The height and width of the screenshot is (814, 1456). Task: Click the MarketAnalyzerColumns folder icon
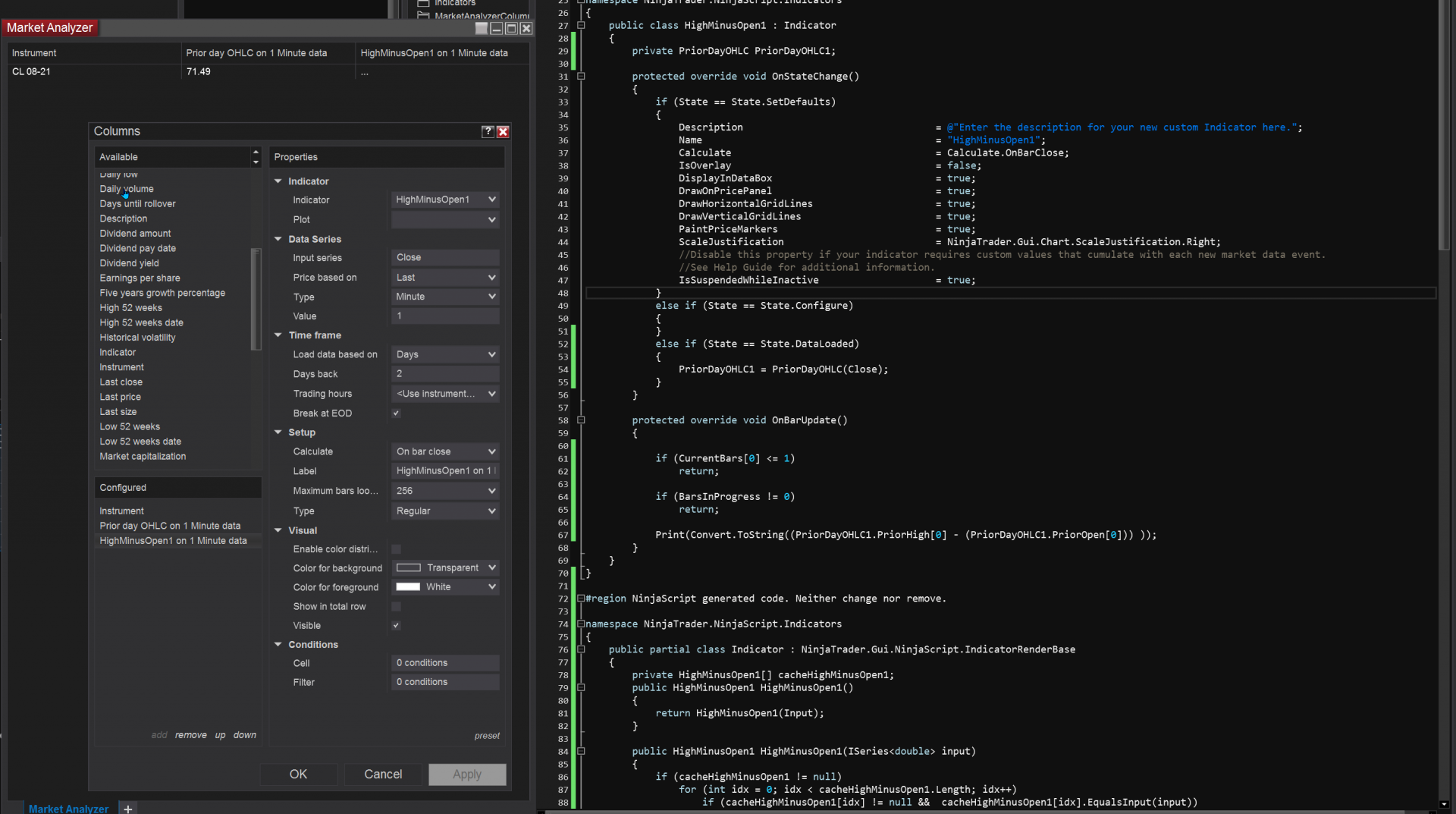pyautogui.click(x=422, y=15)
